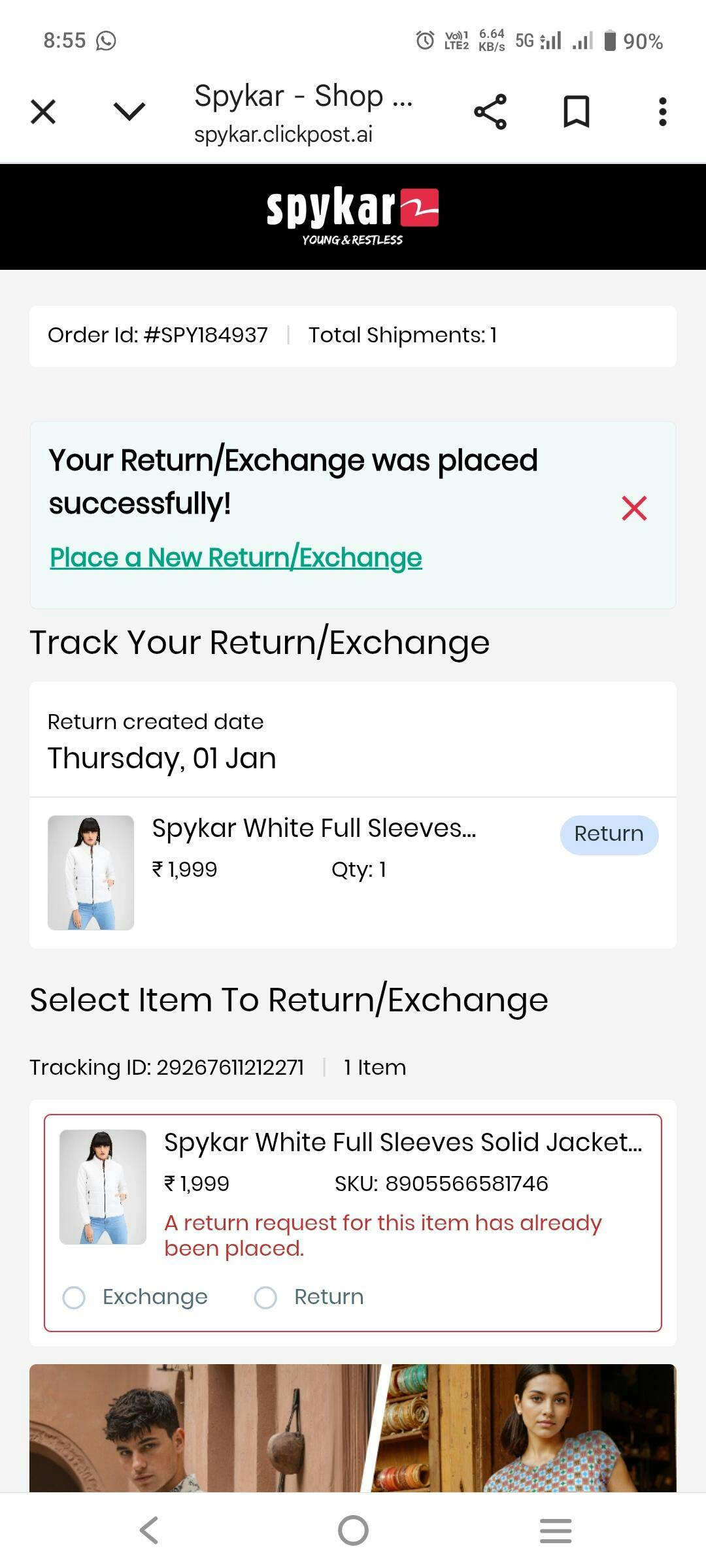Select the Exchange radio button
Viewport: 706px width, 1568px height.
coord(74,1298)
